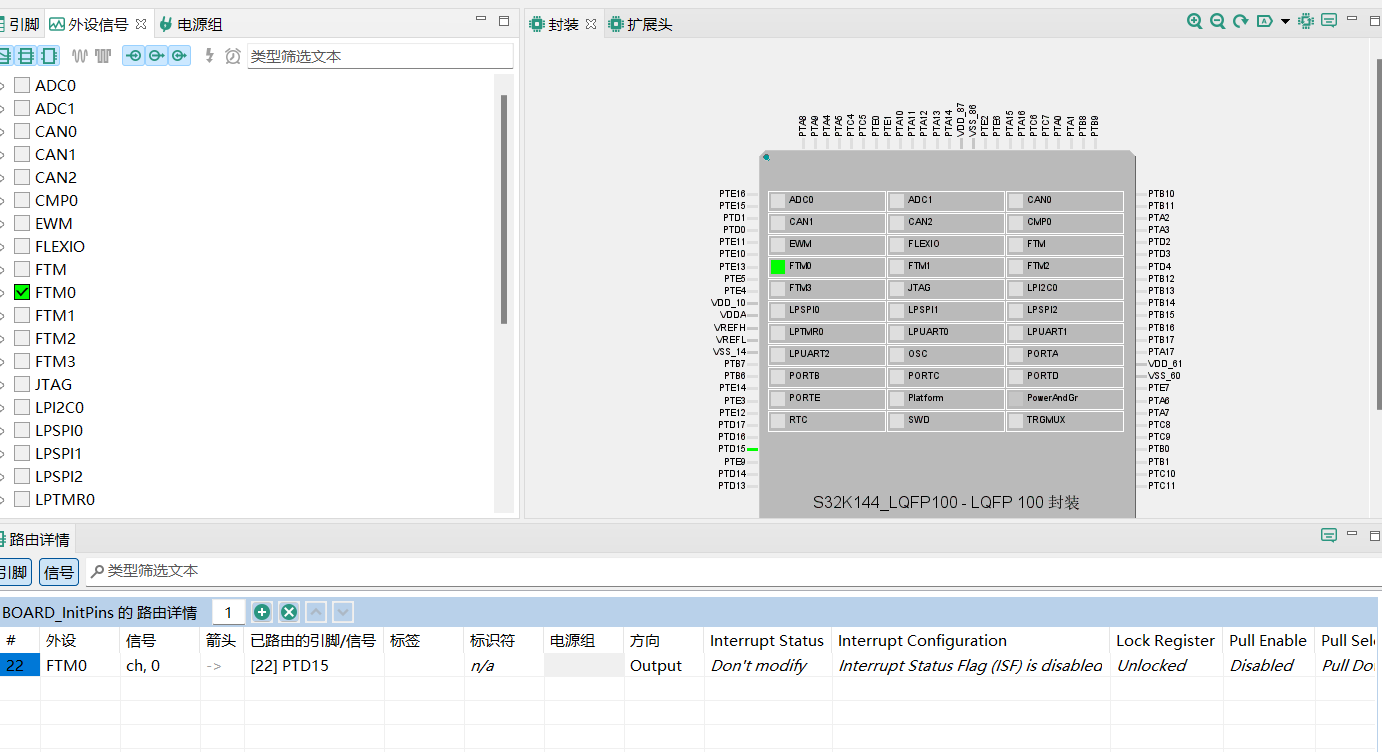Expand the CAN0 tree node

pos(3,132)
